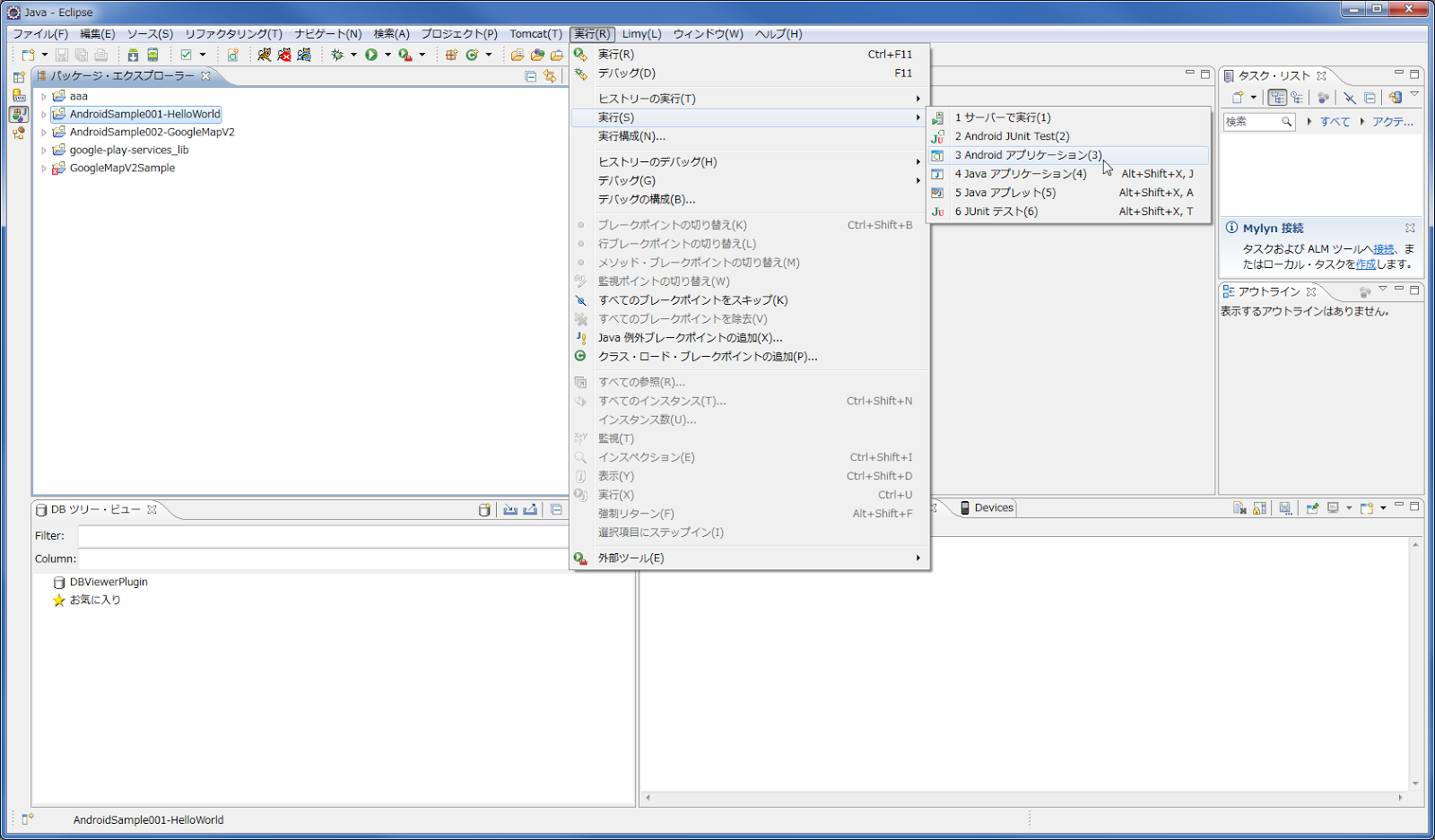Viewport: 1435px width, 840px height.
Task: Click the アクテ... activate task link
Action: tap(1392, 122)
